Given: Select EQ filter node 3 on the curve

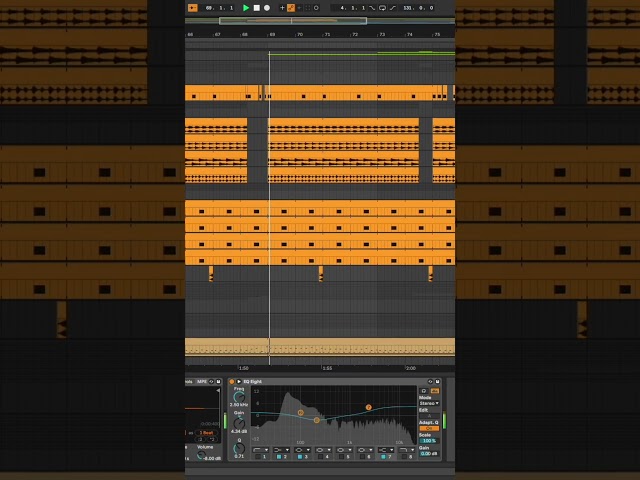Looking at the screenshot, I should coord(316,420).
